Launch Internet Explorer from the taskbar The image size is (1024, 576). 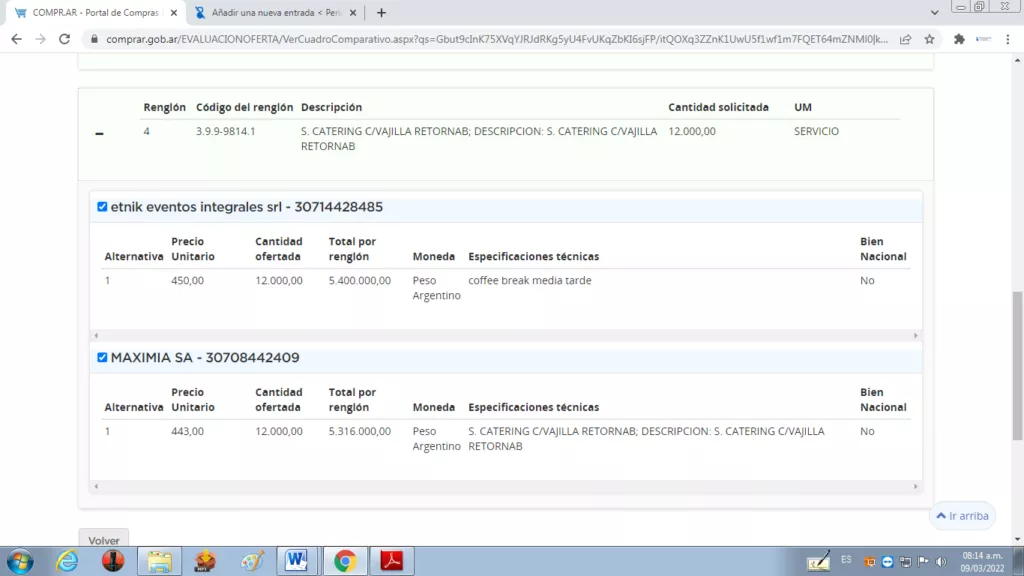(x=67, y=561)
